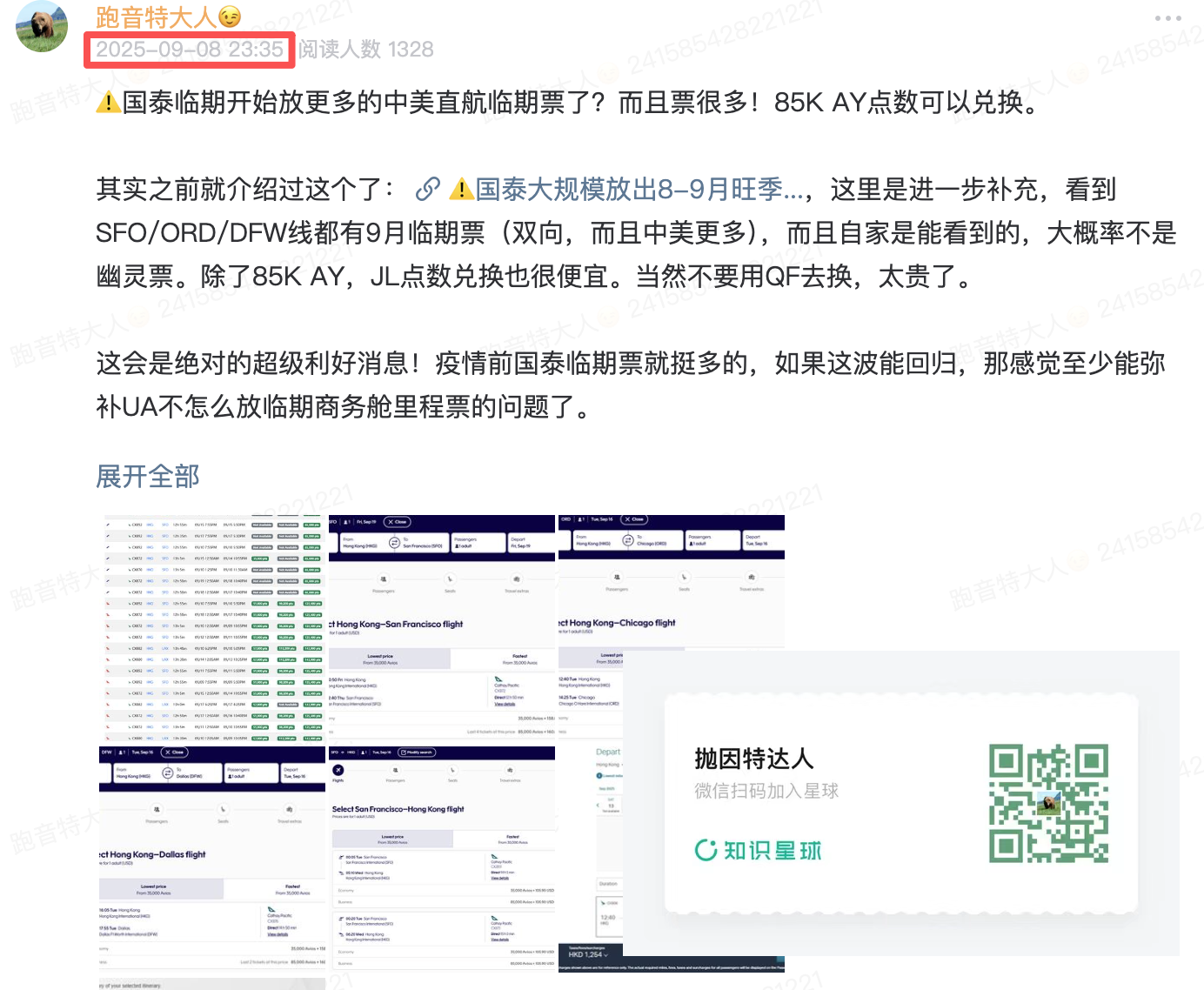This screenshot has width=1204, height=990.
Task: Click the wink emoji beside the username
Action: coord(230,17)
